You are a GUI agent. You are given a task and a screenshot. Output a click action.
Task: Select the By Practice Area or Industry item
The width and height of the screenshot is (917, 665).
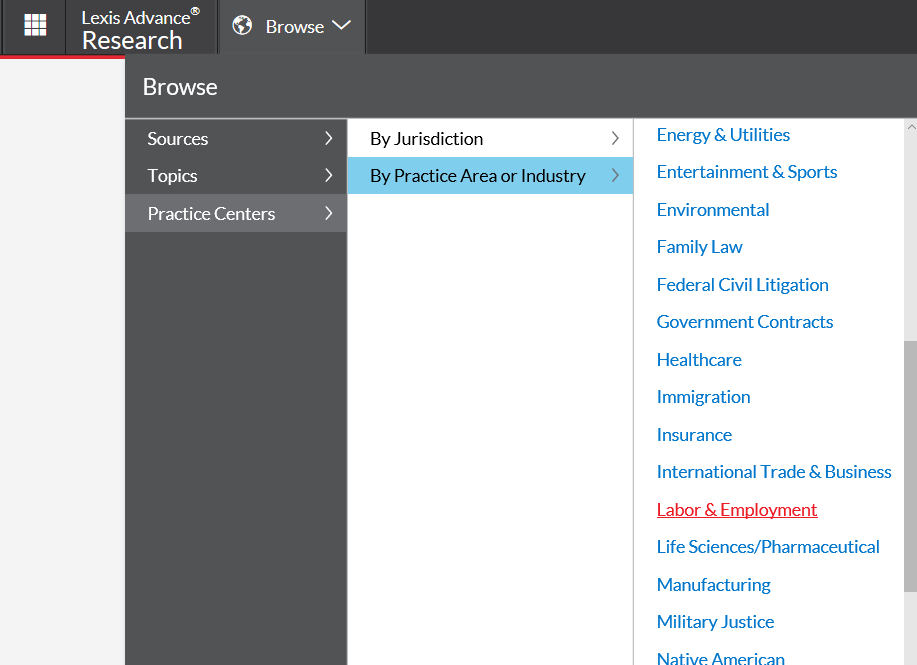point(490,175)
